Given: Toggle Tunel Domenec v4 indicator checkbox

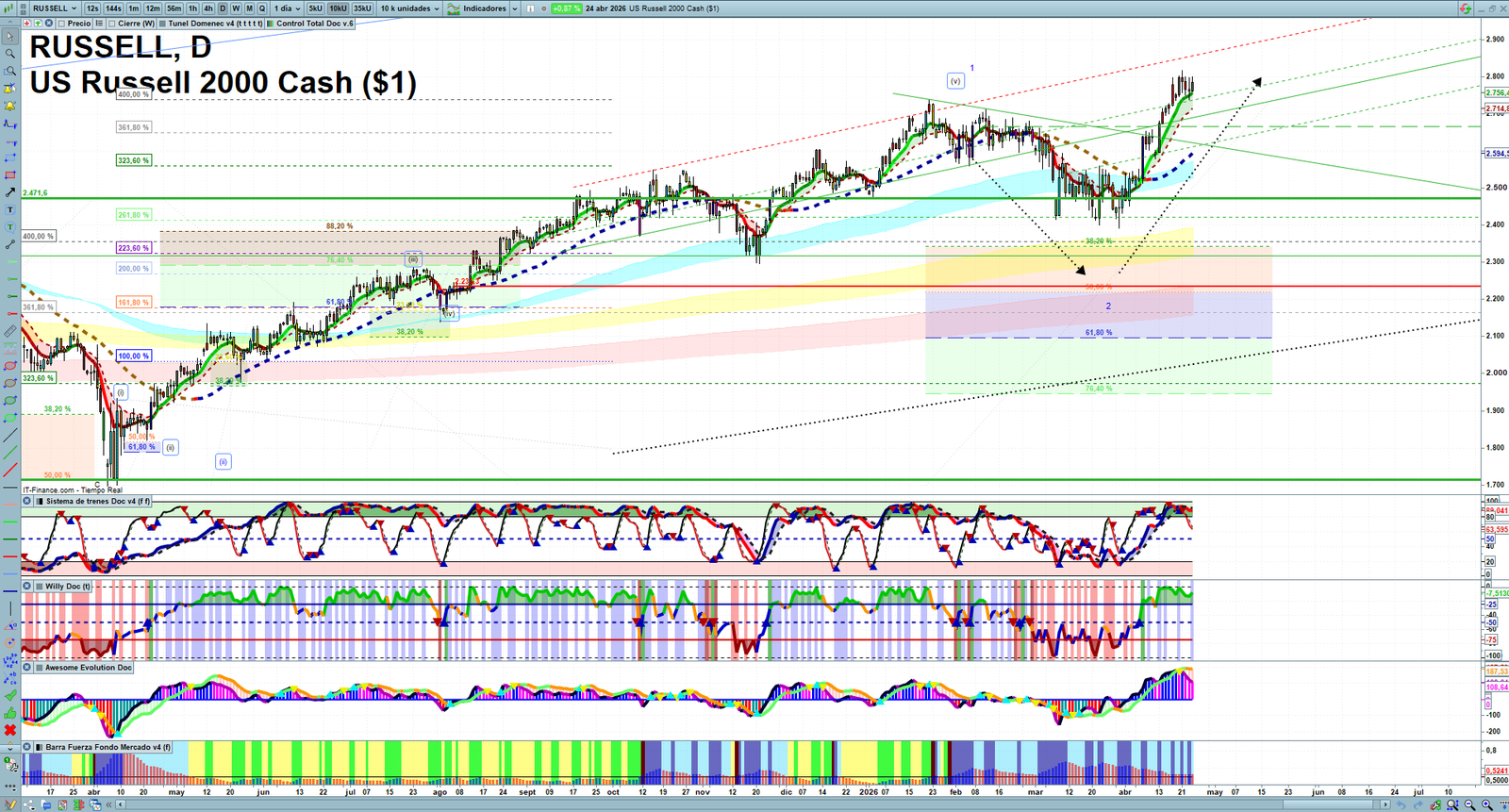Looking at the screenshot, I should coord(163,24).
